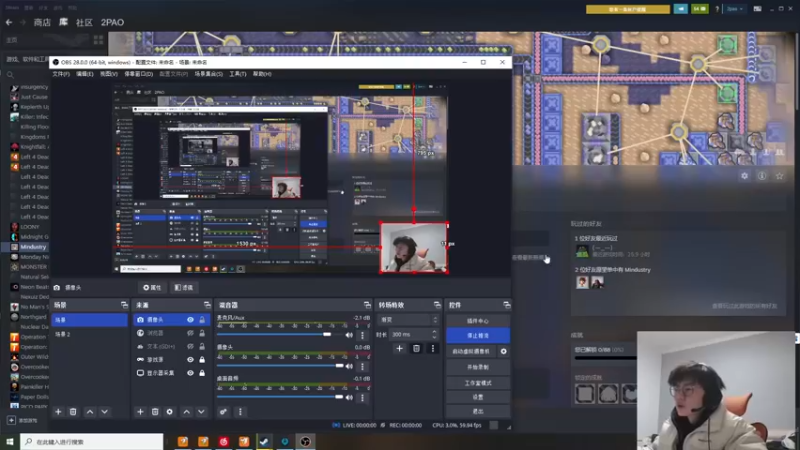Image resolution: width=800 pixels, height=450 pixels.
Task: Delete the scene transition with trash icon
Action: point(416,348)
